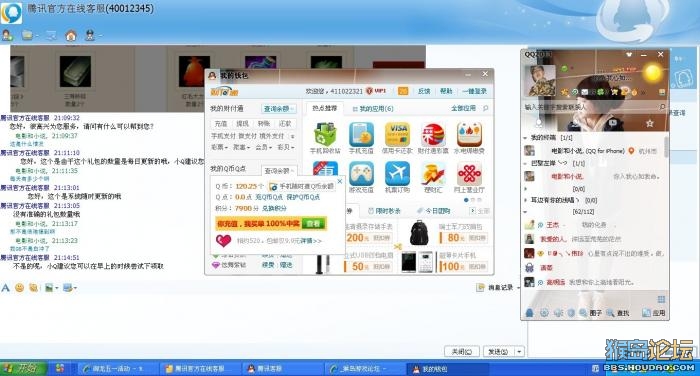Open dropdown arrow next to image icon in chat toolbar
The width and height of the screenshot is (700, 376).
pos(57,288)
